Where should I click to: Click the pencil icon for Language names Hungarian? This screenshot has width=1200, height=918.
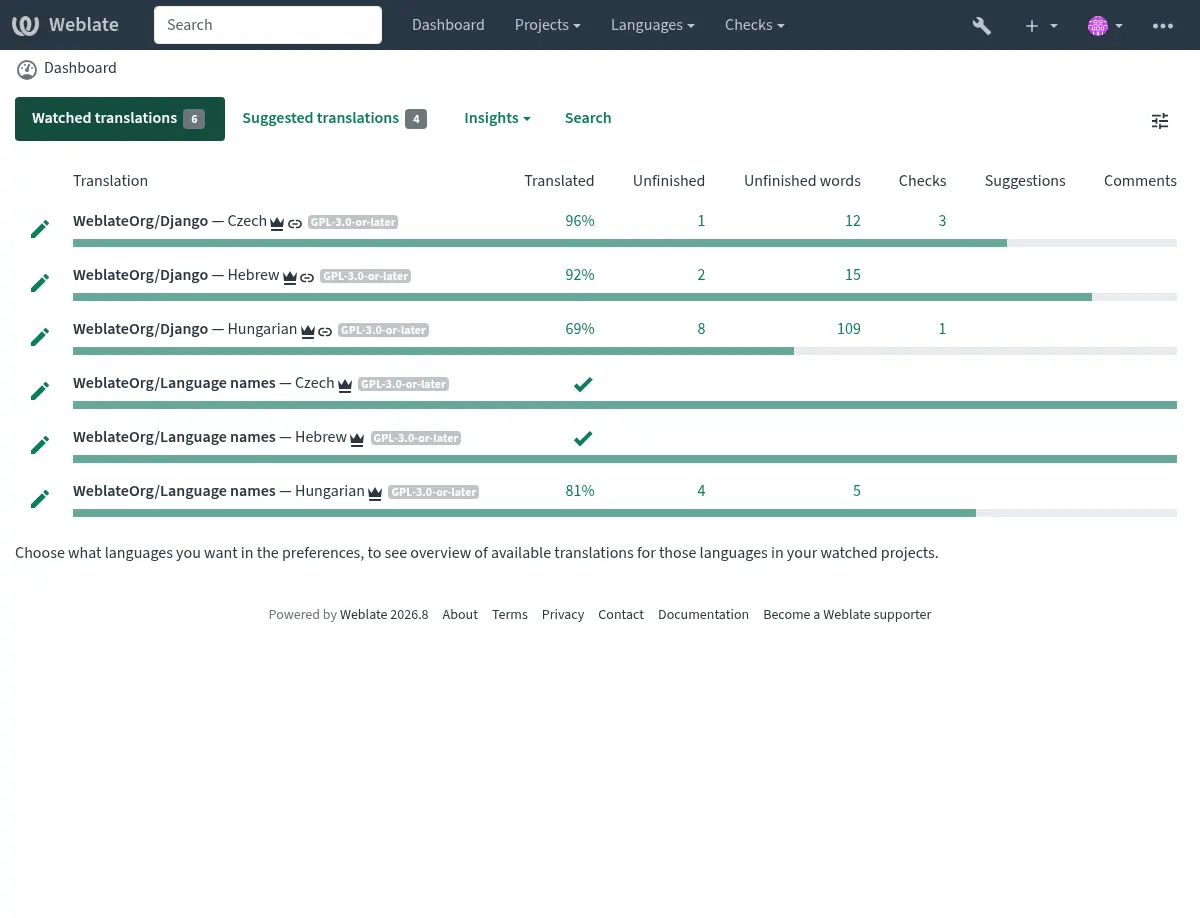(40, 499)
